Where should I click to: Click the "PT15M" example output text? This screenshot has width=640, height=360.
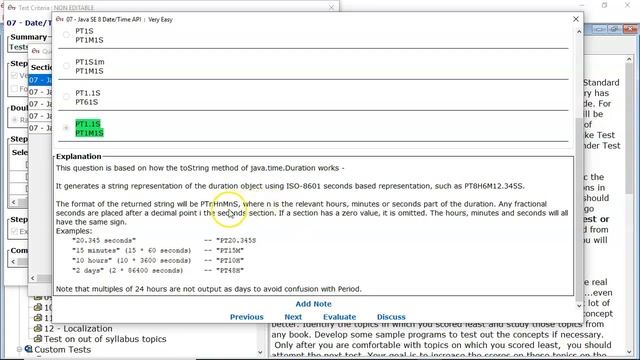230,251
